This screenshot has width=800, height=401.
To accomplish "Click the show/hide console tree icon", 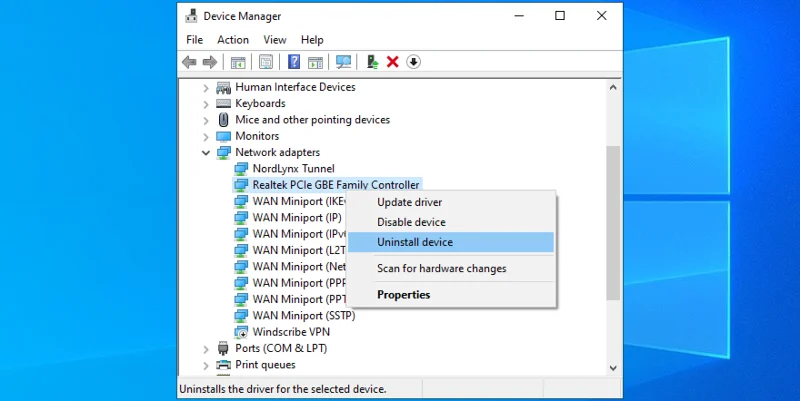I will (x=238, y=62).
